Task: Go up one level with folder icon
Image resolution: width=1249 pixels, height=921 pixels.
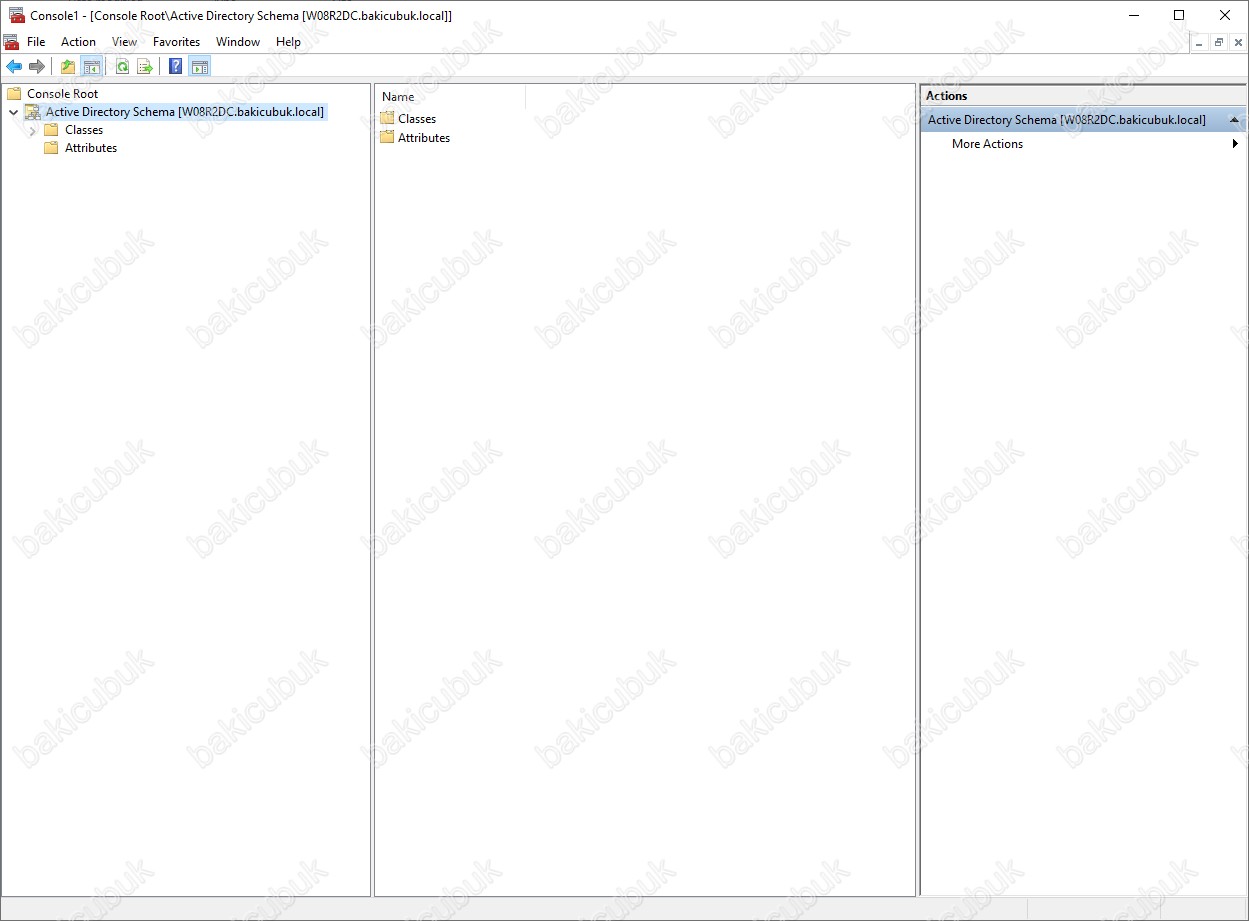Action: click(x=68, y=67)
